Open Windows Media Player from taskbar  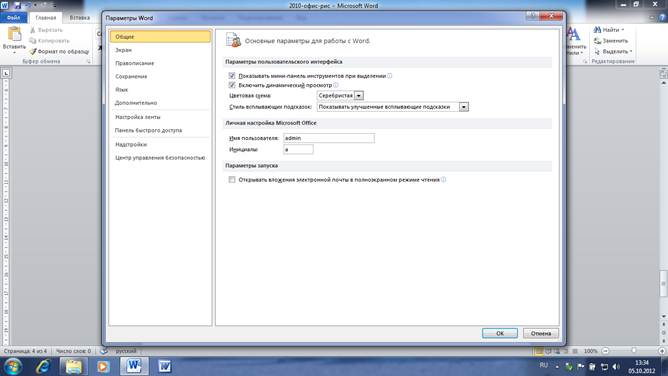[x=103, y=367]
